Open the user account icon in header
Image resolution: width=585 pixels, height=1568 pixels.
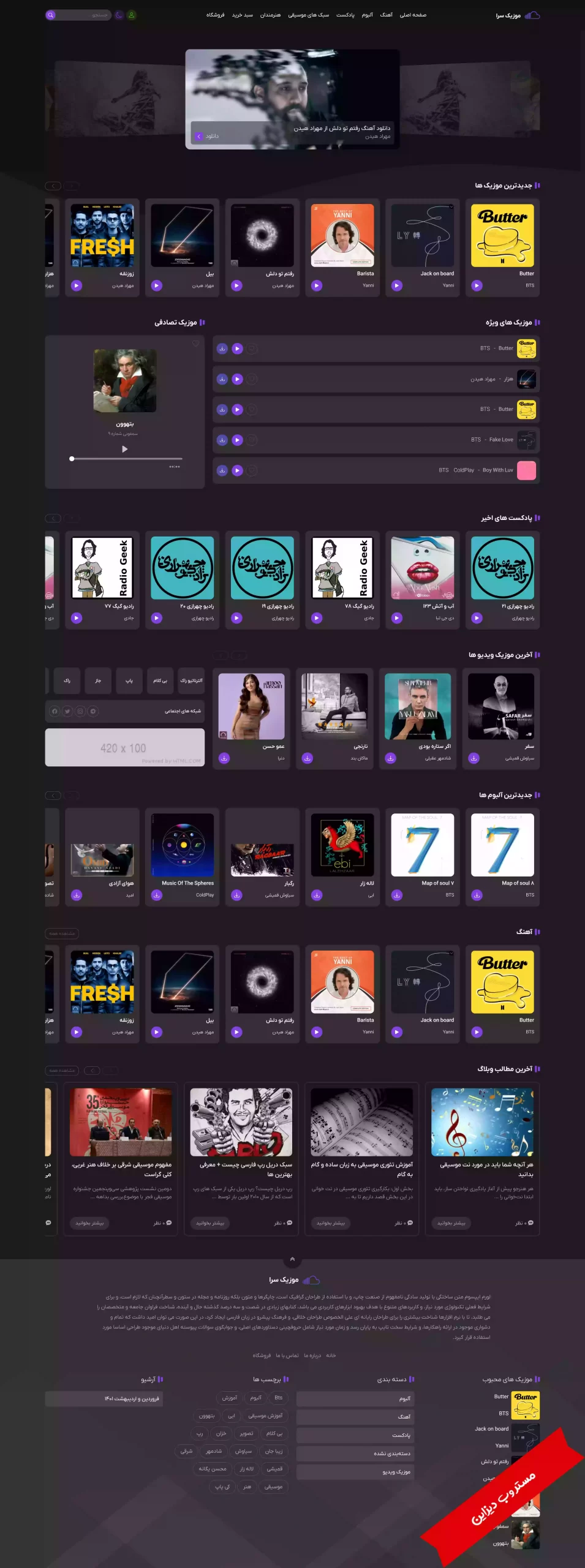tap(132, 15)
